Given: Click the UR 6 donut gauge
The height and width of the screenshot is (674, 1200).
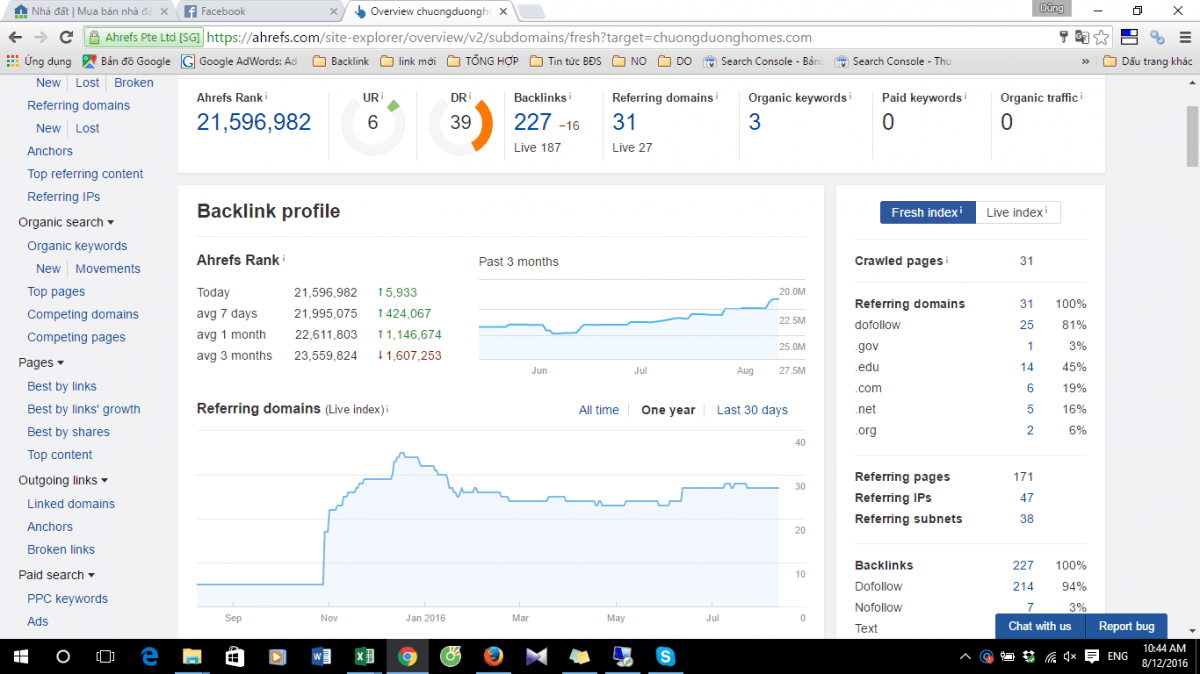Looking at the screenshot, I should (373, 123).
